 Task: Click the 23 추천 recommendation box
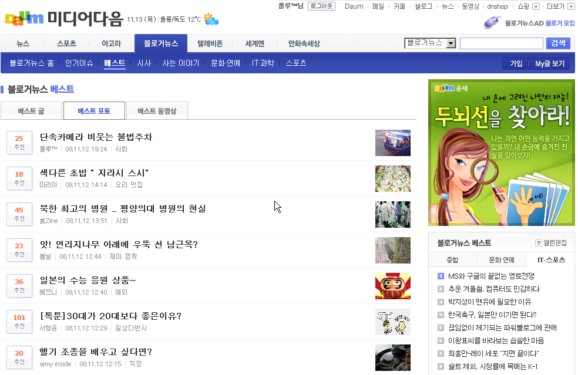click(x=19, y=250)
